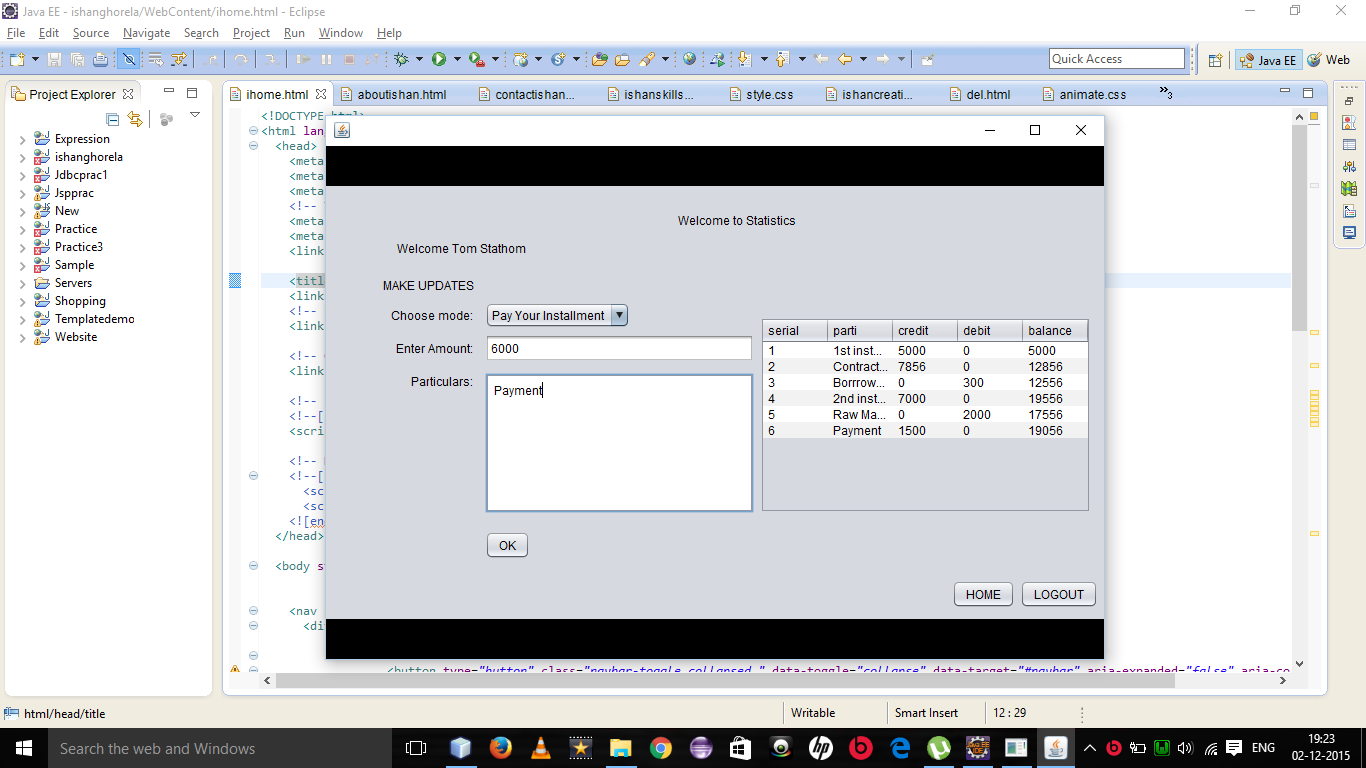Open the File menu
Screen dimensions: 1366x768
tap(16, 33)
